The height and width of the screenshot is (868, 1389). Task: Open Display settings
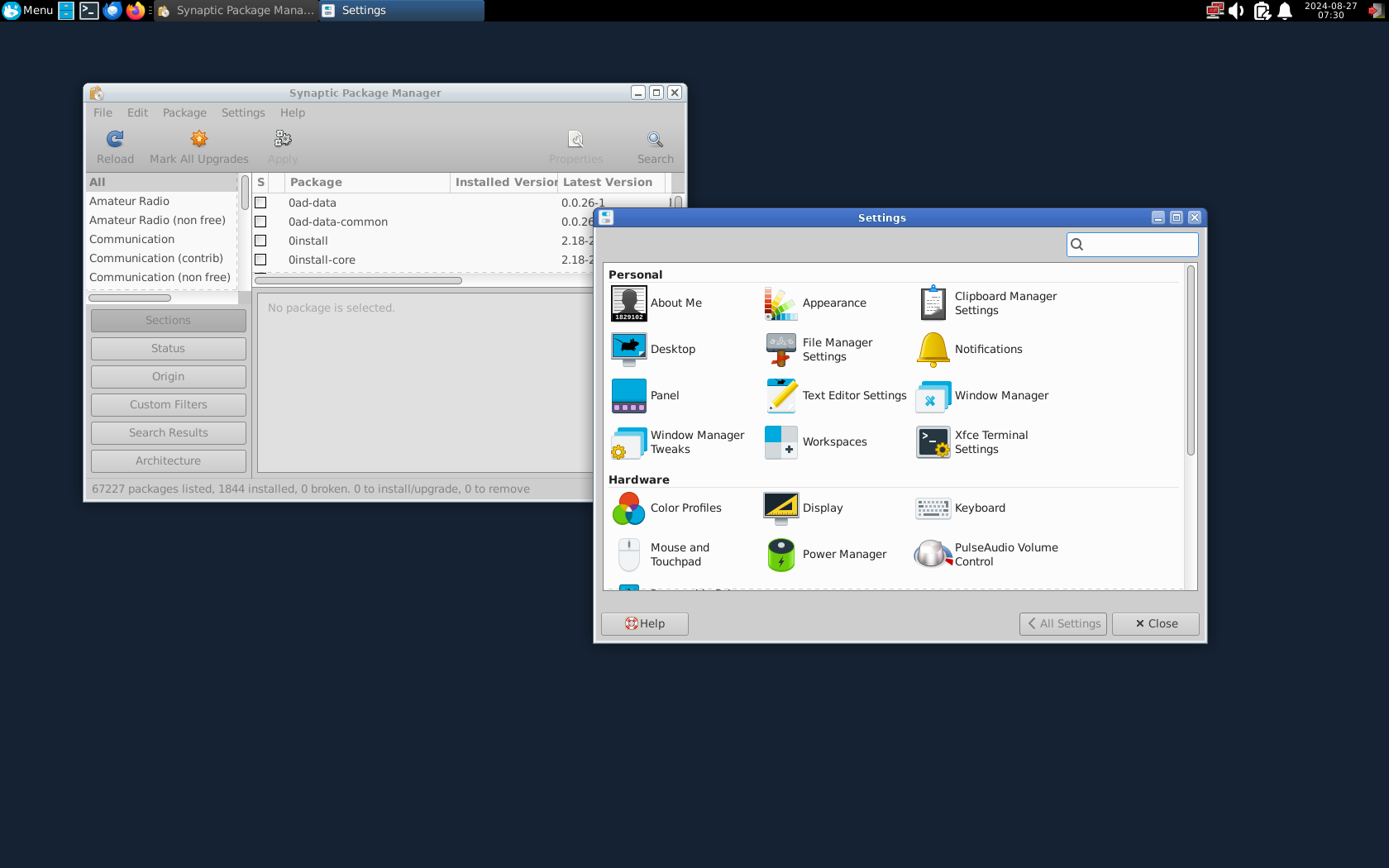click(x=804, y=508)
